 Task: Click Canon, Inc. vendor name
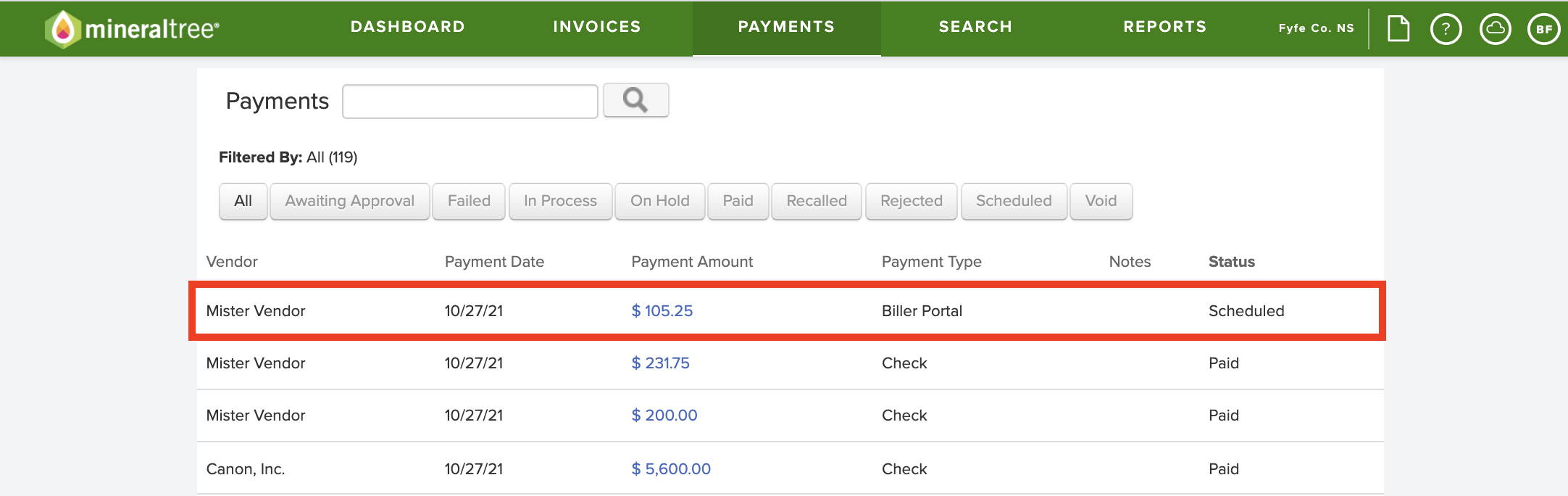click(x=246, y=469)
